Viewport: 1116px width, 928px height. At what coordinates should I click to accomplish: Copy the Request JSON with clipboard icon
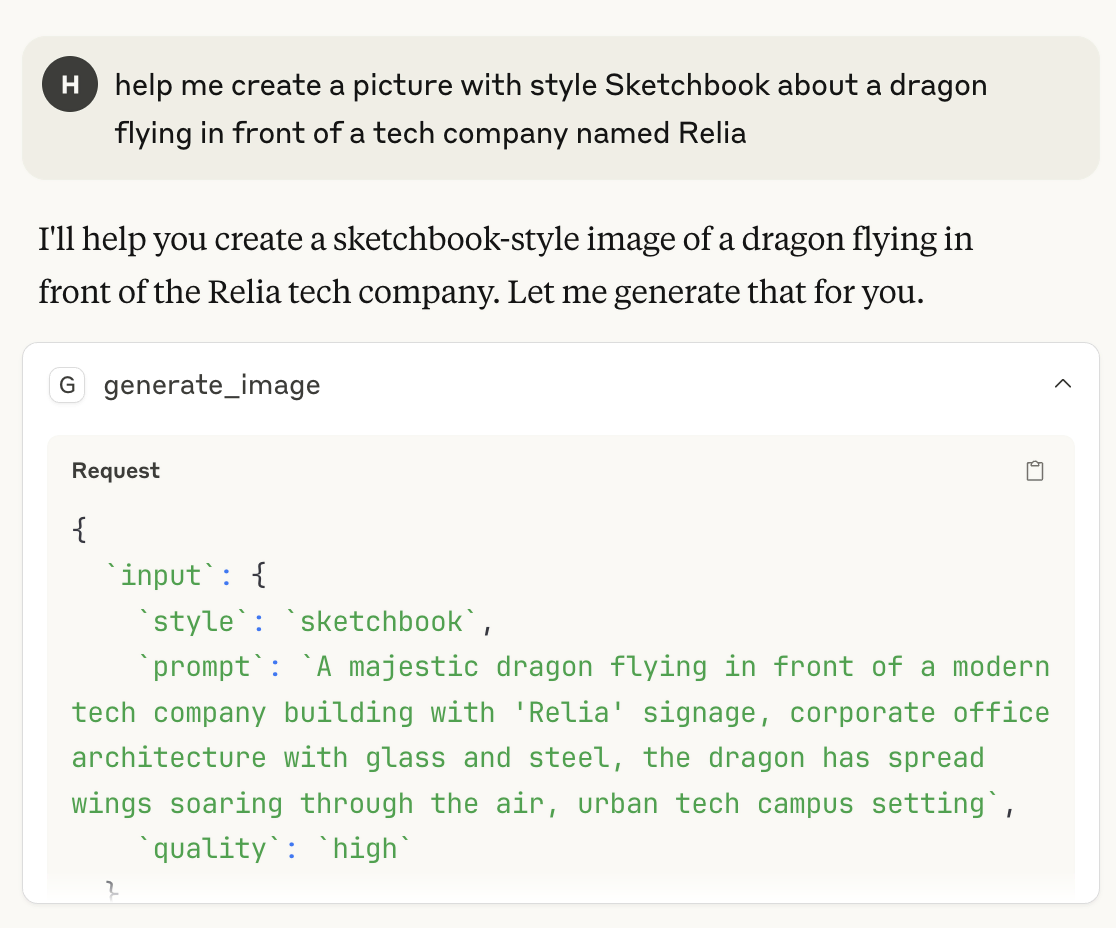tap(1035, 470)
